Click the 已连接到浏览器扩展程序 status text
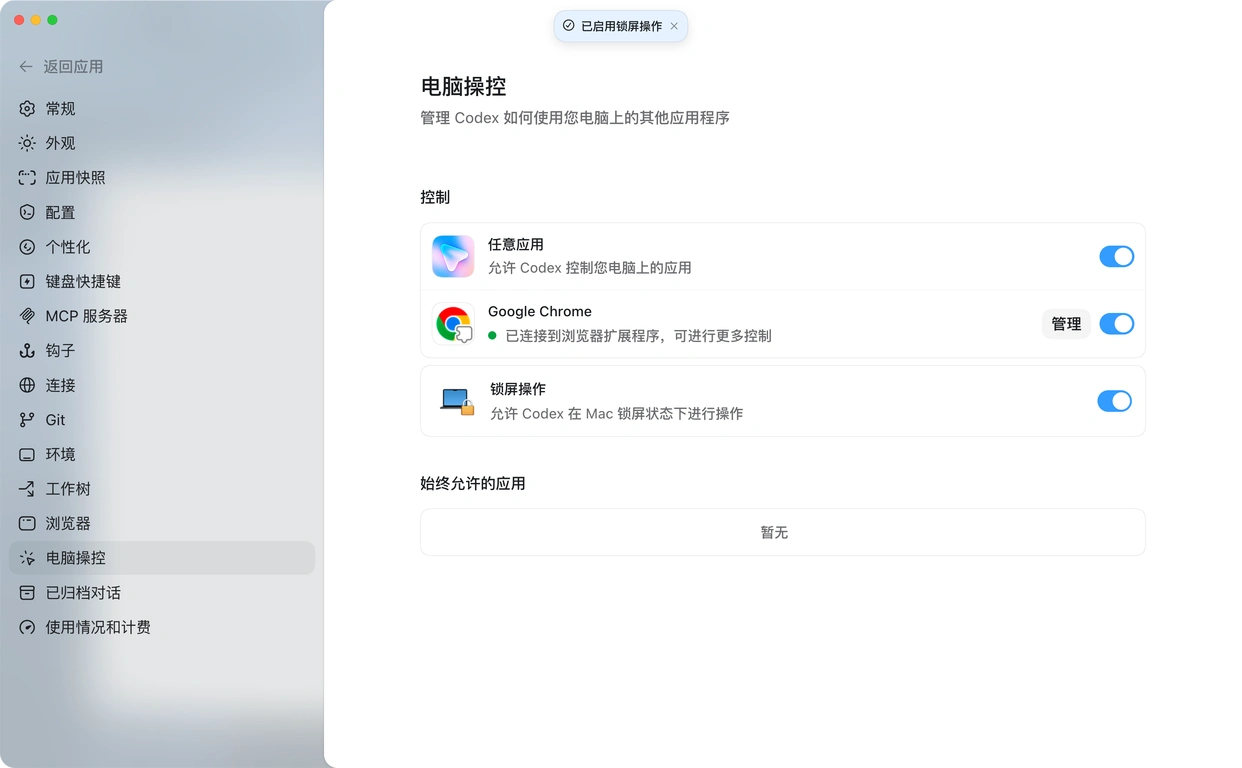The width and height of the screenshot is (1242, 768). point(638,336)
